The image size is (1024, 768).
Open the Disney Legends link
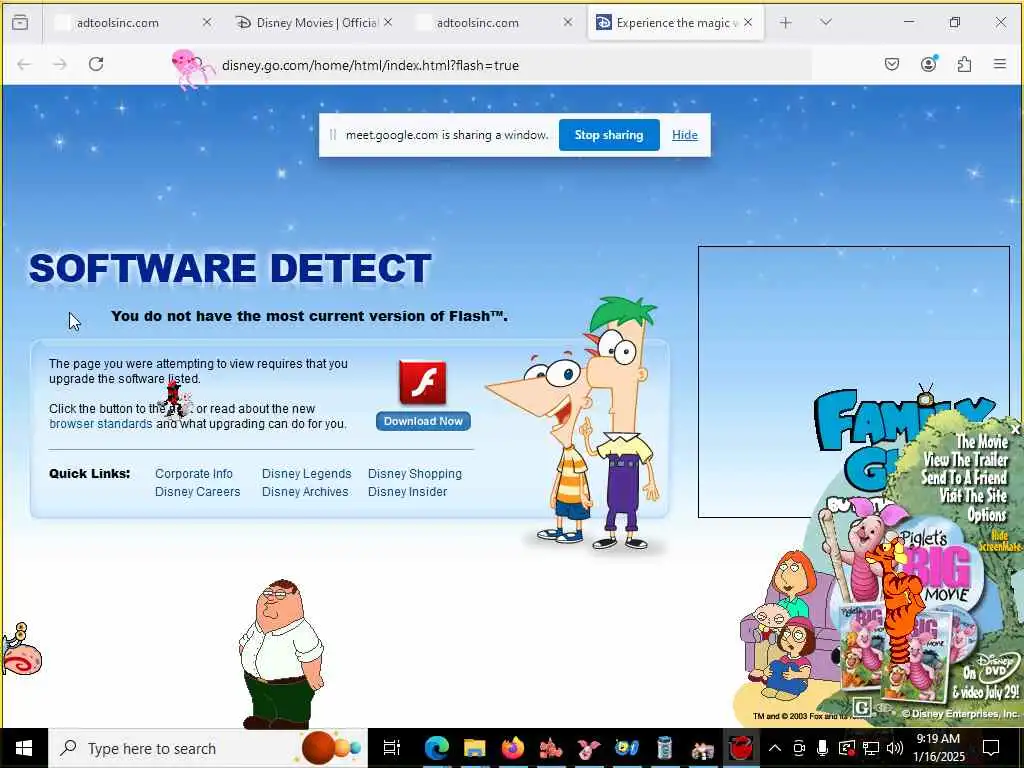point(306,473)
